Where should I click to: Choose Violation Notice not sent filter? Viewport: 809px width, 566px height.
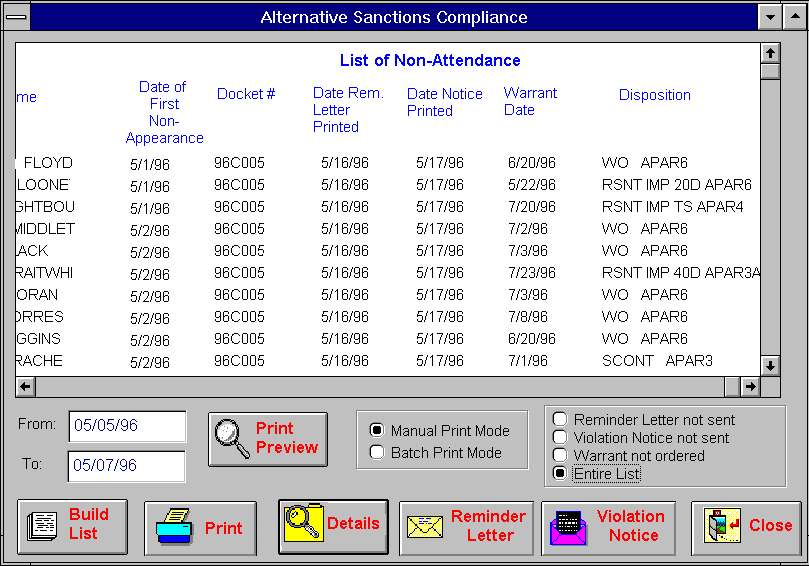click(561, 438)
